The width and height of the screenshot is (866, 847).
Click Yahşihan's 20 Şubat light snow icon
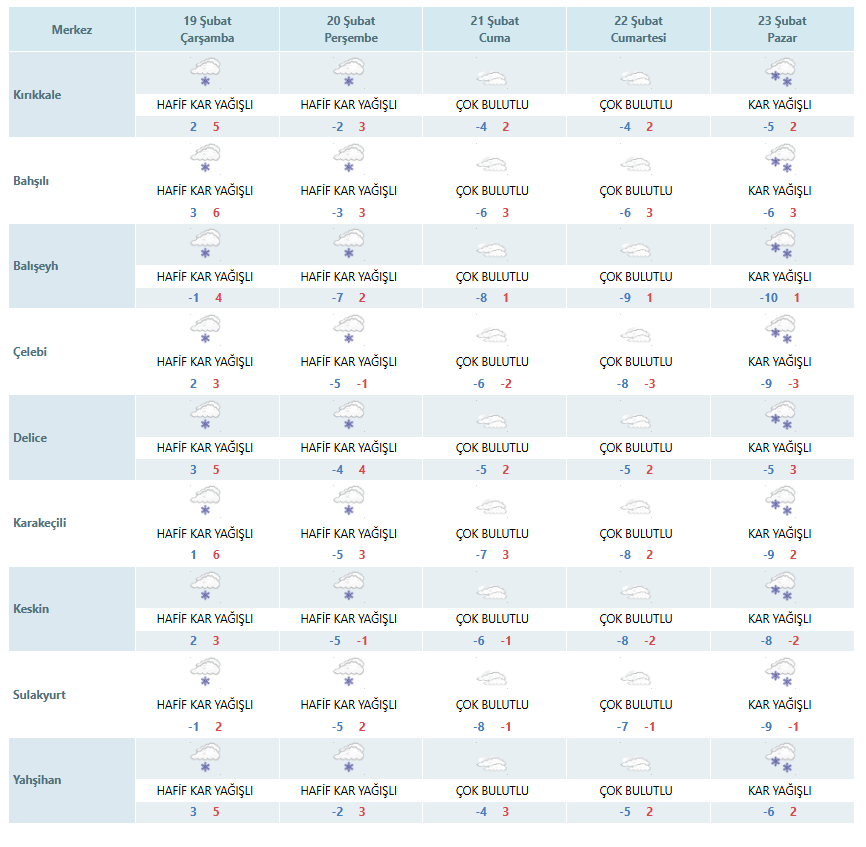[349, 760]
